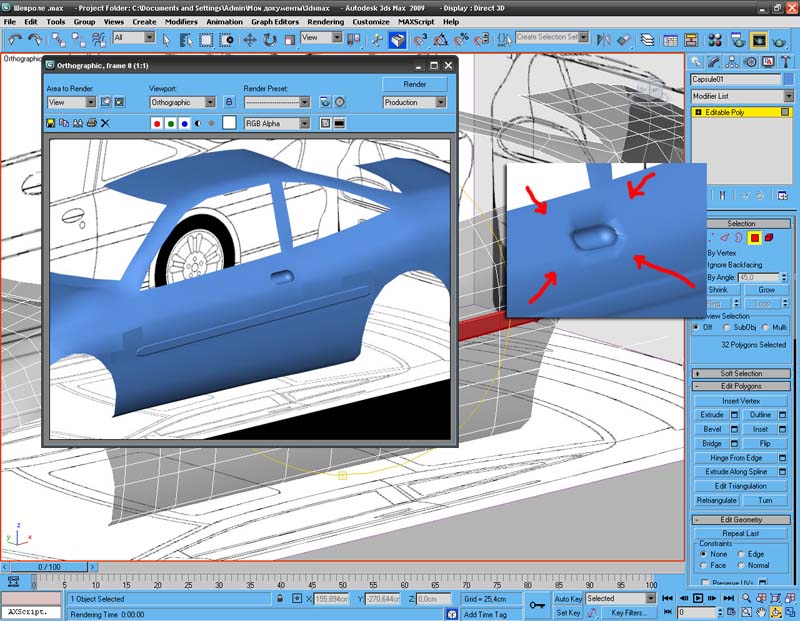Select Polygon sub-object level icon
800x621 pixels.
pos(755,238)
